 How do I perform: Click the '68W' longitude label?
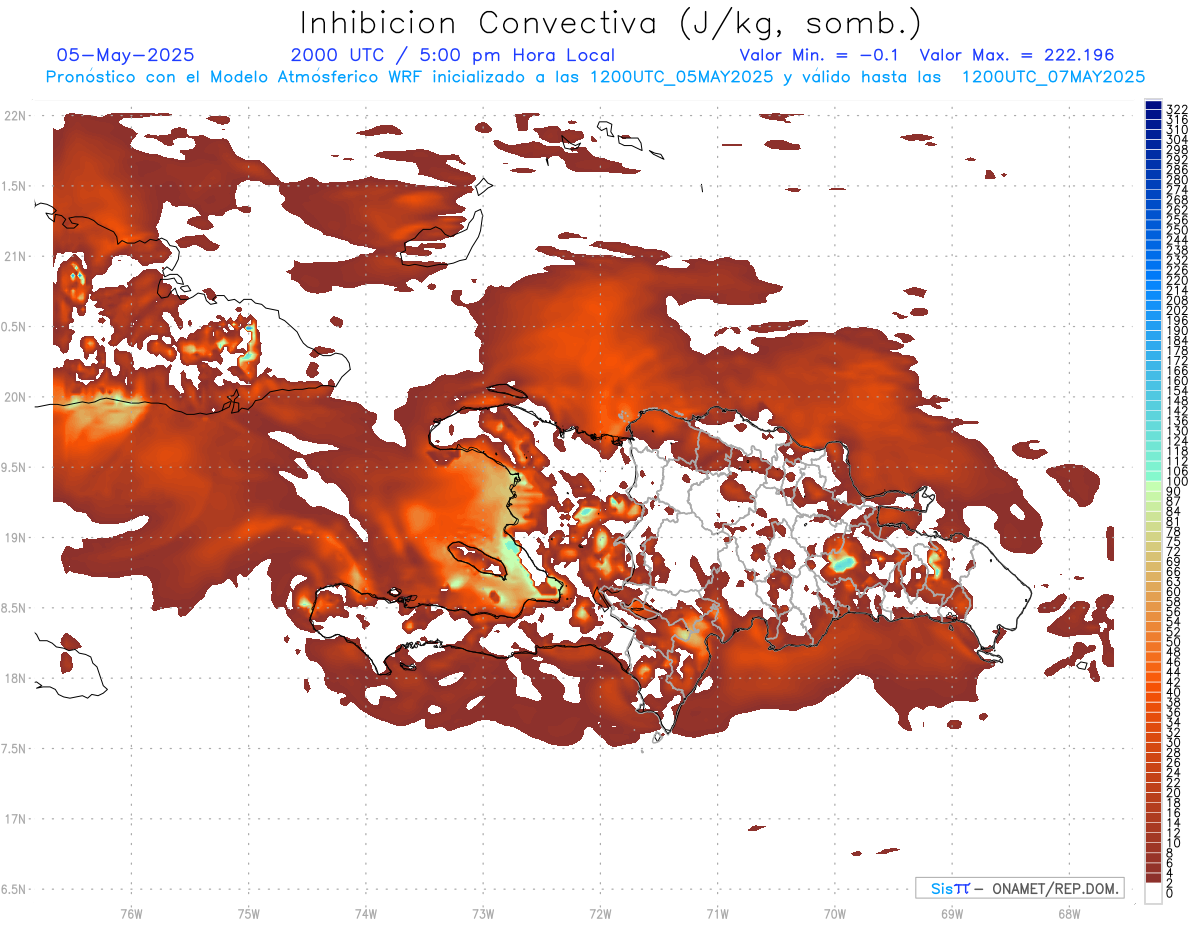[x=1068, y=913]
